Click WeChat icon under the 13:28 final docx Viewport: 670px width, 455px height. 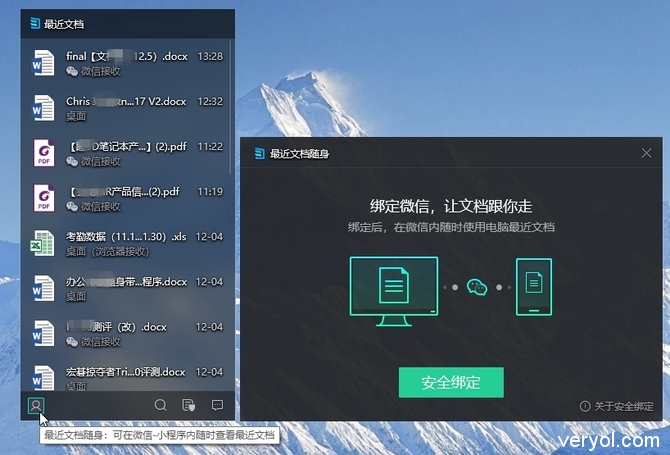point(72,71)
